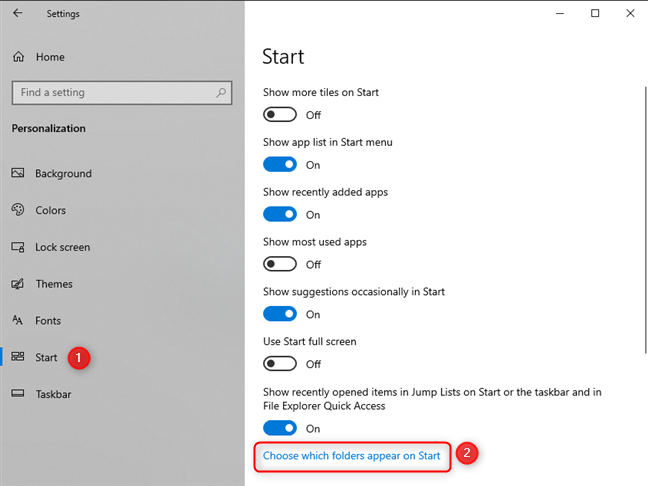Minimize the Settings window
The height and width of the screenshot is (486, 648).
[x=560, y=13]
